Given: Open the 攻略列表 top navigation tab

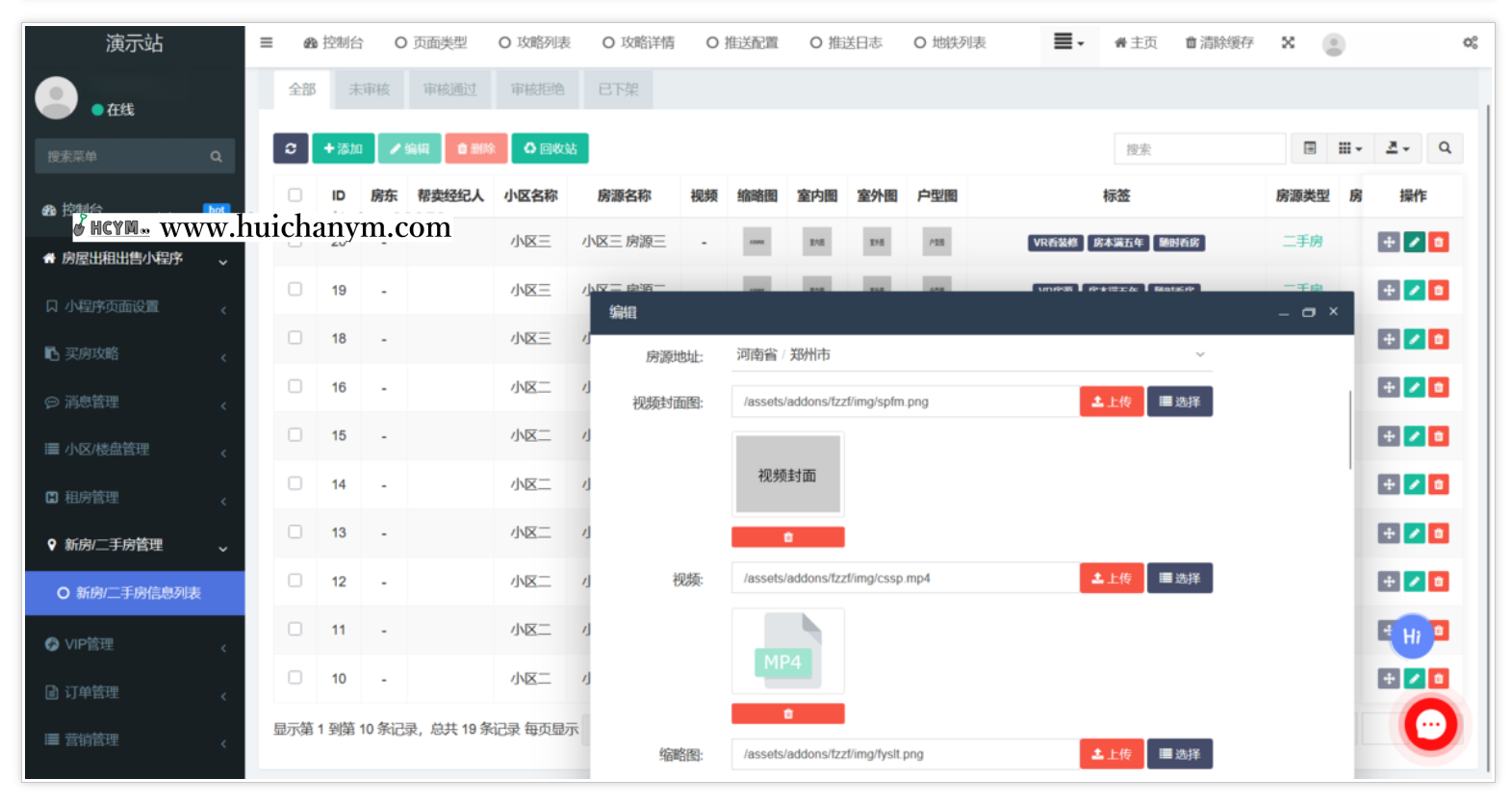Looking at the screenshot, I should pyautogui.click(x=535, y=42).
